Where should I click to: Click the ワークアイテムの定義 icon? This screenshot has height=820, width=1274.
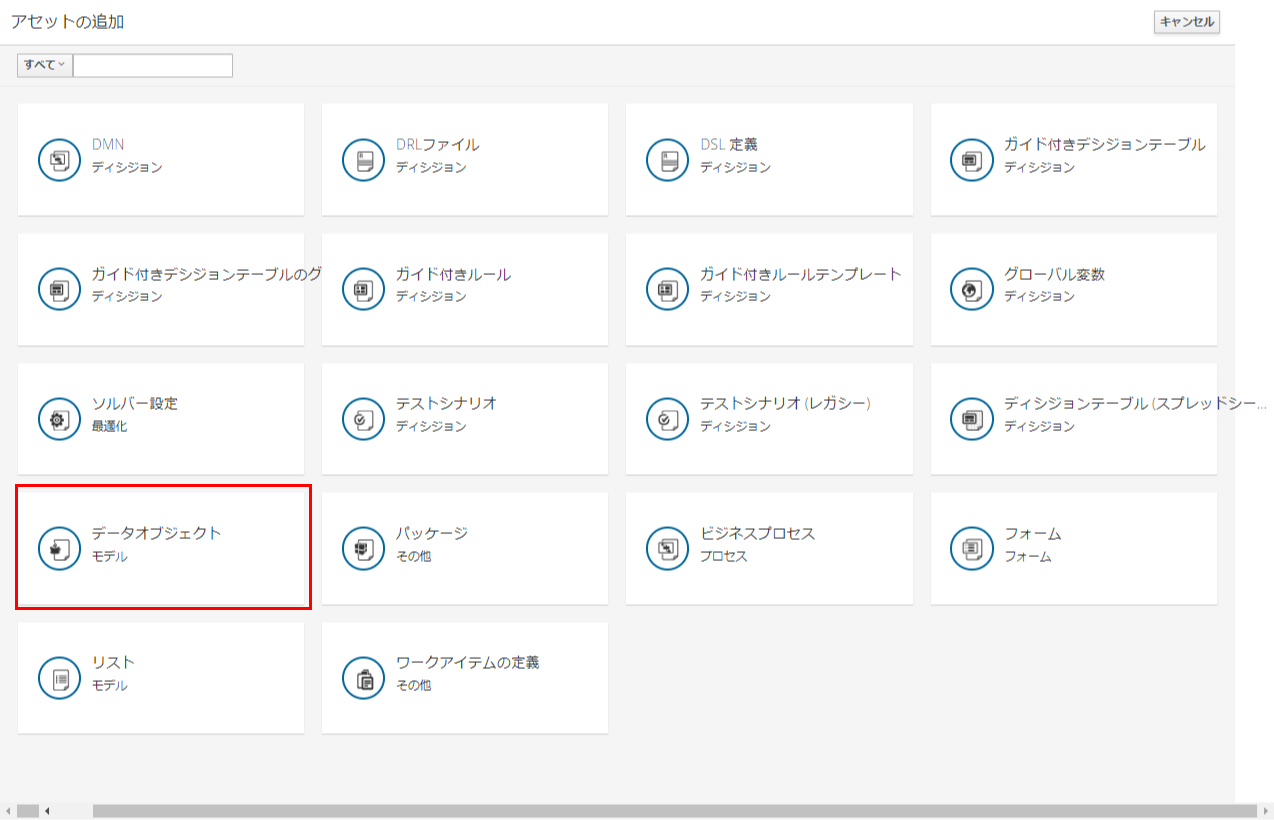tap(363, 679)
